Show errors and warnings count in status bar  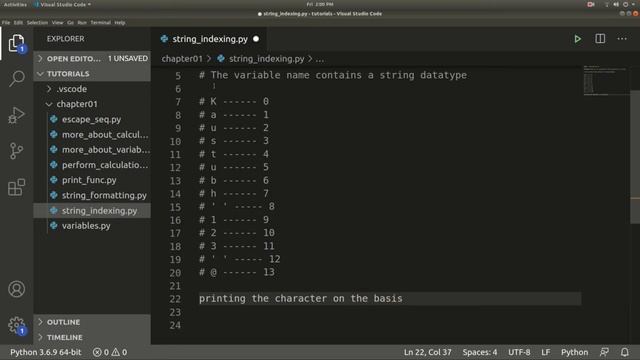click(110, 352)
